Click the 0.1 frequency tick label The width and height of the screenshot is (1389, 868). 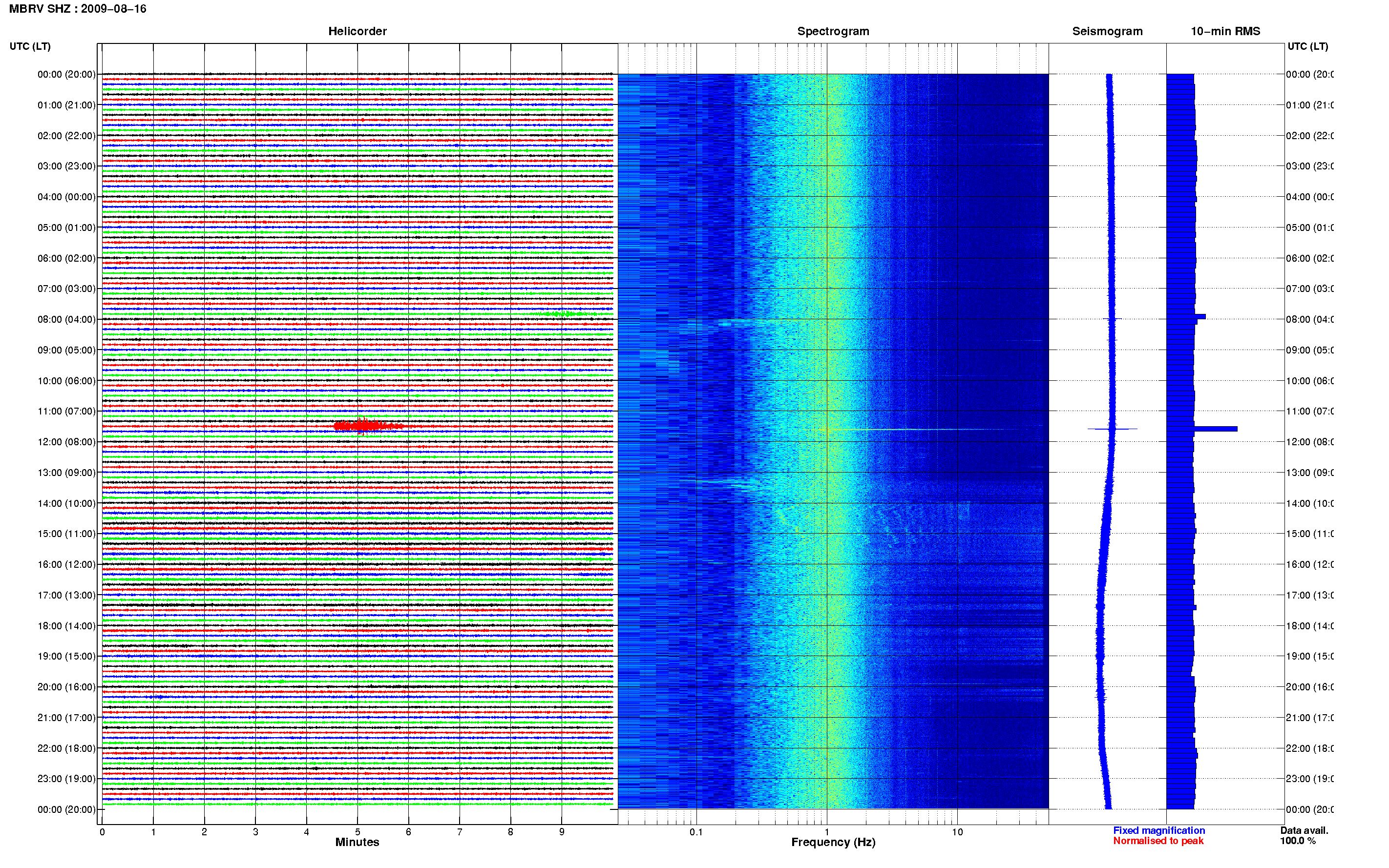click(x=696, y=831)
